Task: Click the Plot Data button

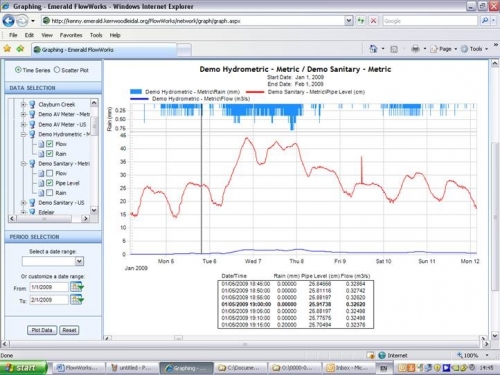Action: (42, 330)
